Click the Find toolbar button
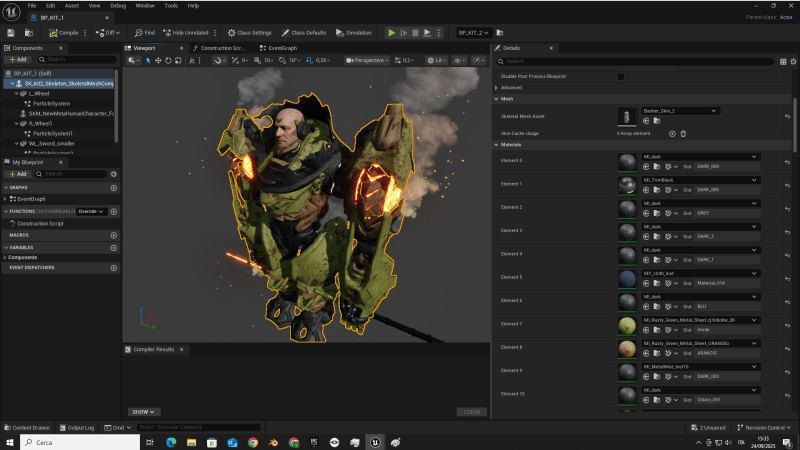 [144, 33]
